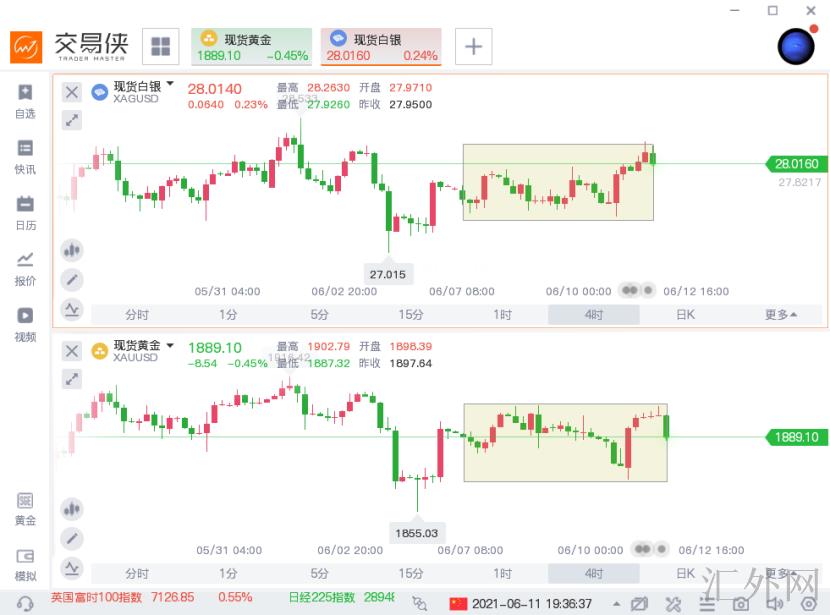Switch to 现货白银 top tab
The height and width of the screenshot is (615, 830).
(381, 47)
